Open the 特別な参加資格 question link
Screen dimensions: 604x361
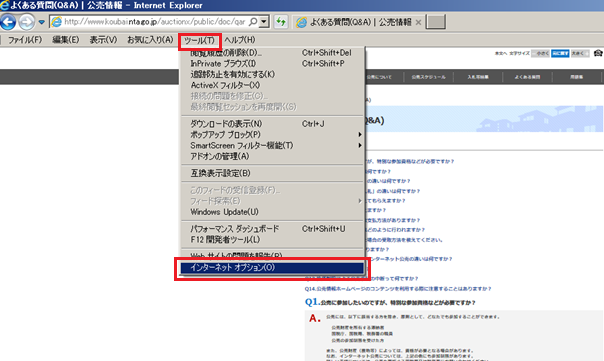[x=410, y=161]
